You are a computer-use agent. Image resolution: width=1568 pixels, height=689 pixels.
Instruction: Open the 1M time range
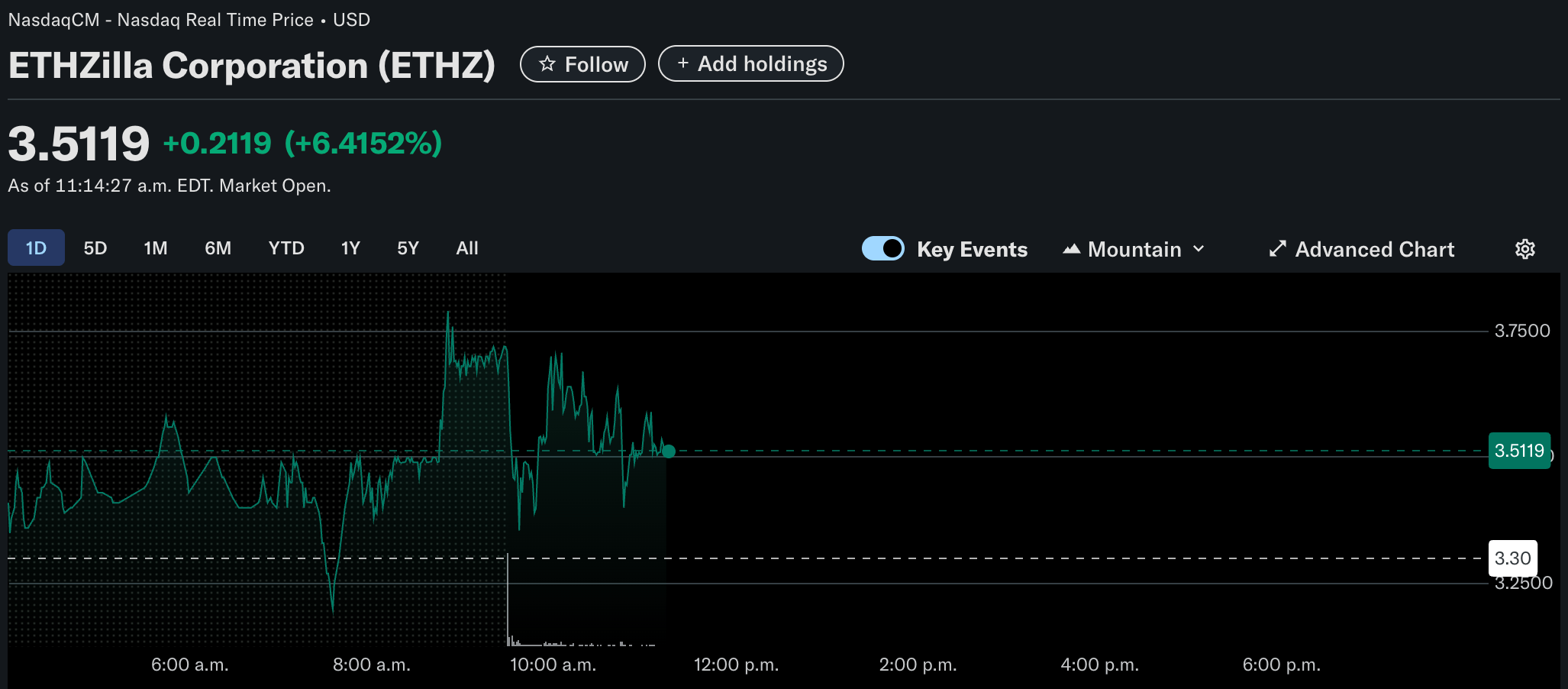click(156, 247)
